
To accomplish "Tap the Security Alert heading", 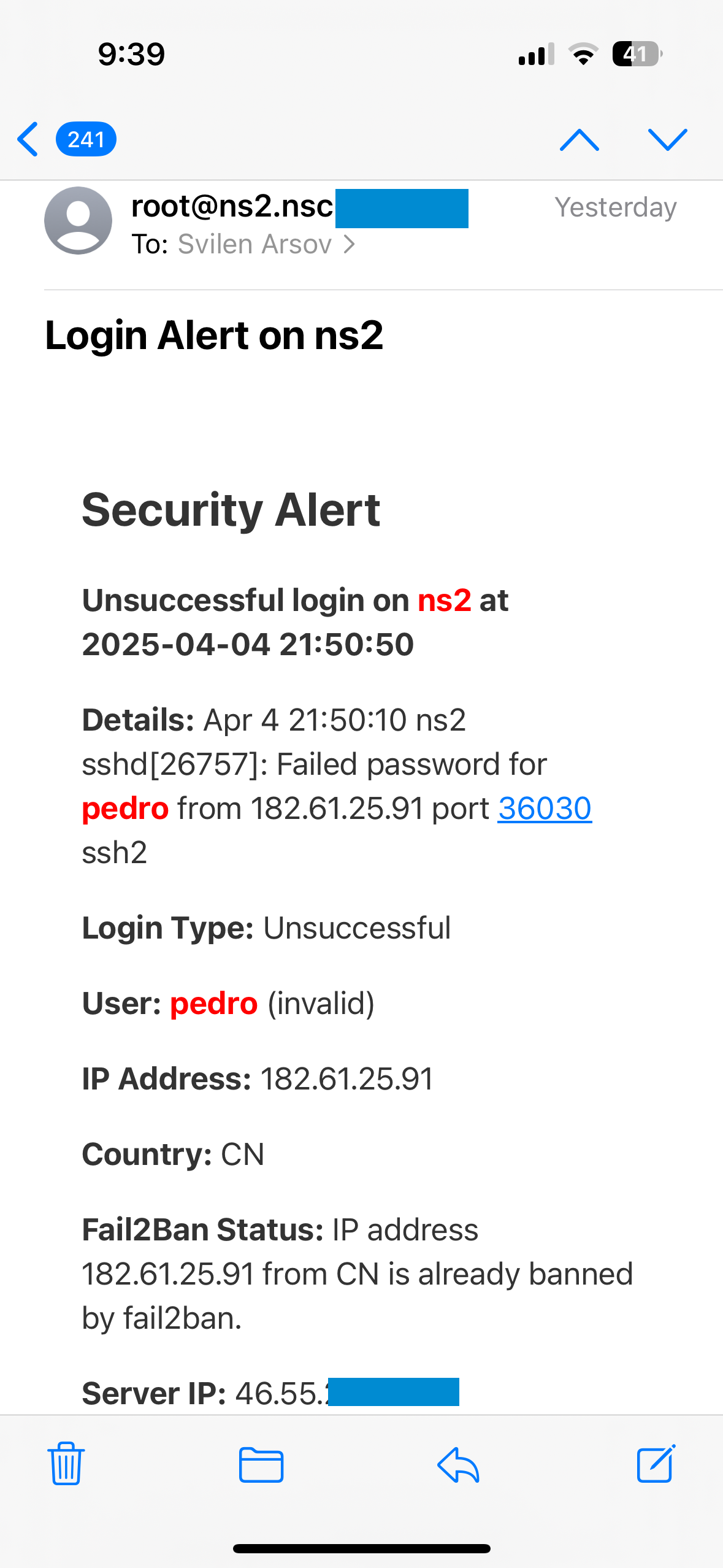I will [231, 510].
